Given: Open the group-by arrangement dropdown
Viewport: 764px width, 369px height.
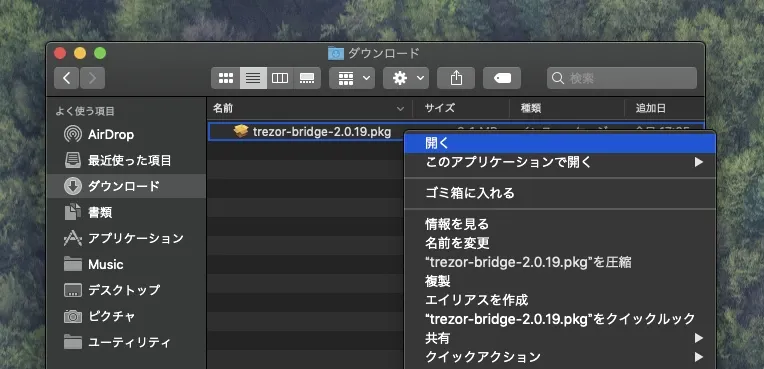Looking at the screenshot, I should 352,78.
